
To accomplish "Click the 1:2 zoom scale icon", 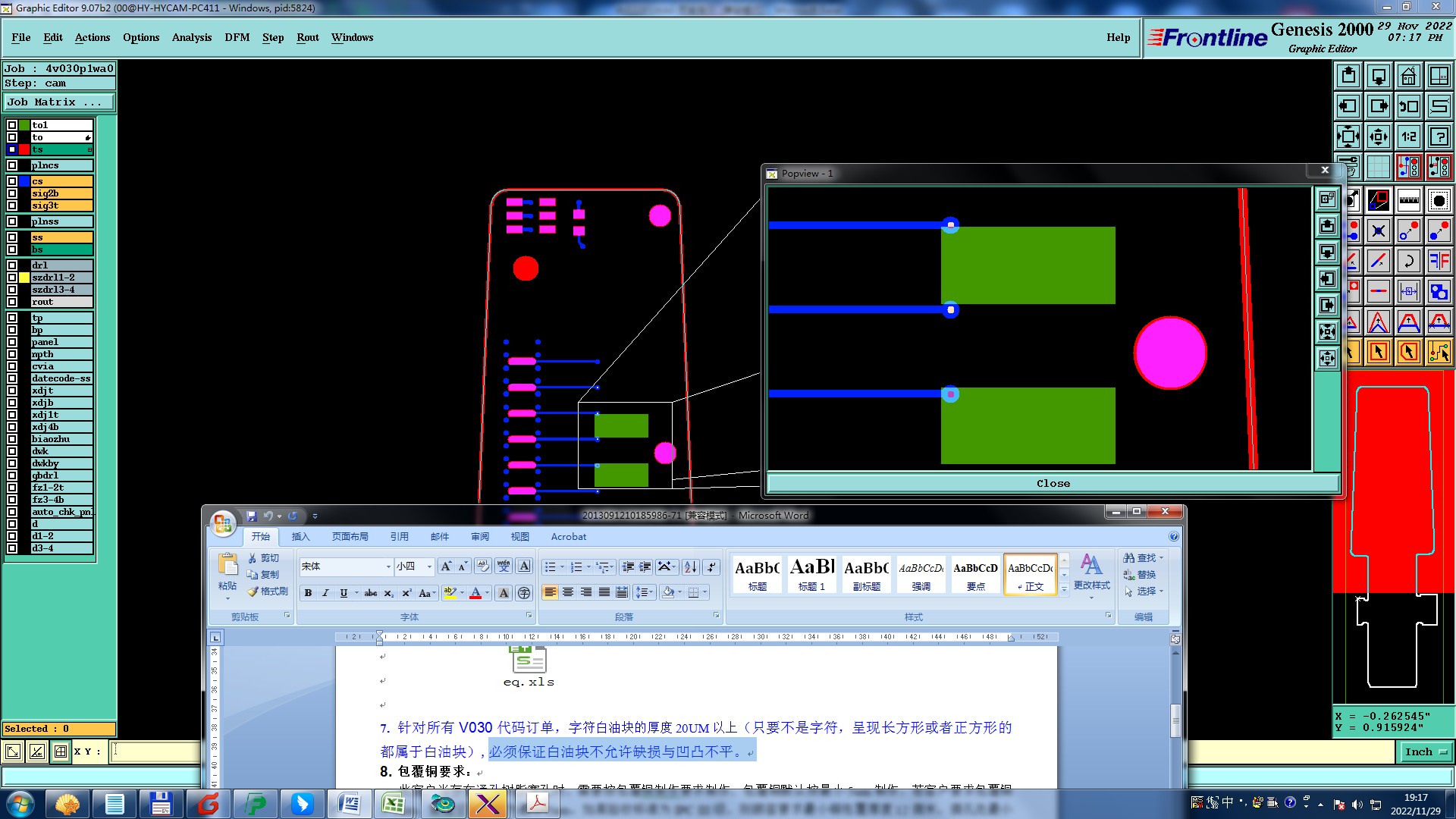I will pos(1408,136).
